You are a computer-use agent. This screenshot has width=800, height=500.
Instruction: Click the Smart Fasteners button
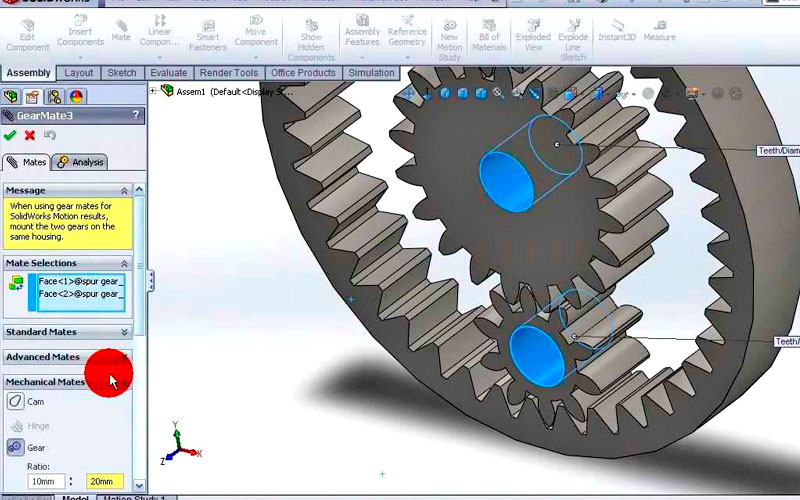208,33
